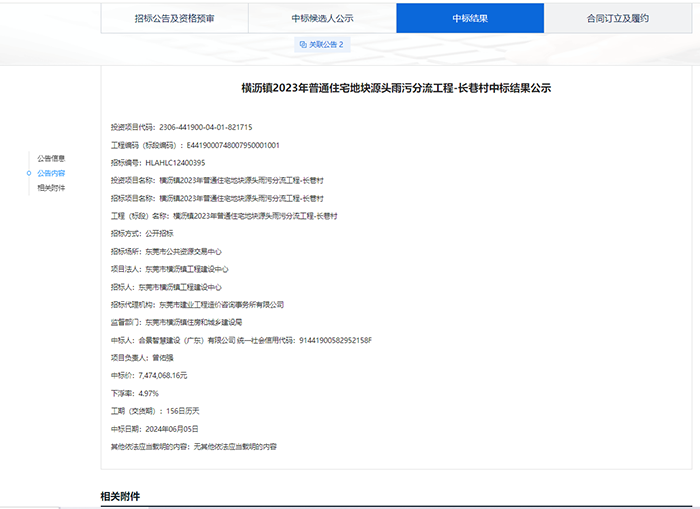Switch to the 中标候选人公示 tab
The height and width of the screenshot is (509, 700).
pyautogui.click(x=322, y=18)
